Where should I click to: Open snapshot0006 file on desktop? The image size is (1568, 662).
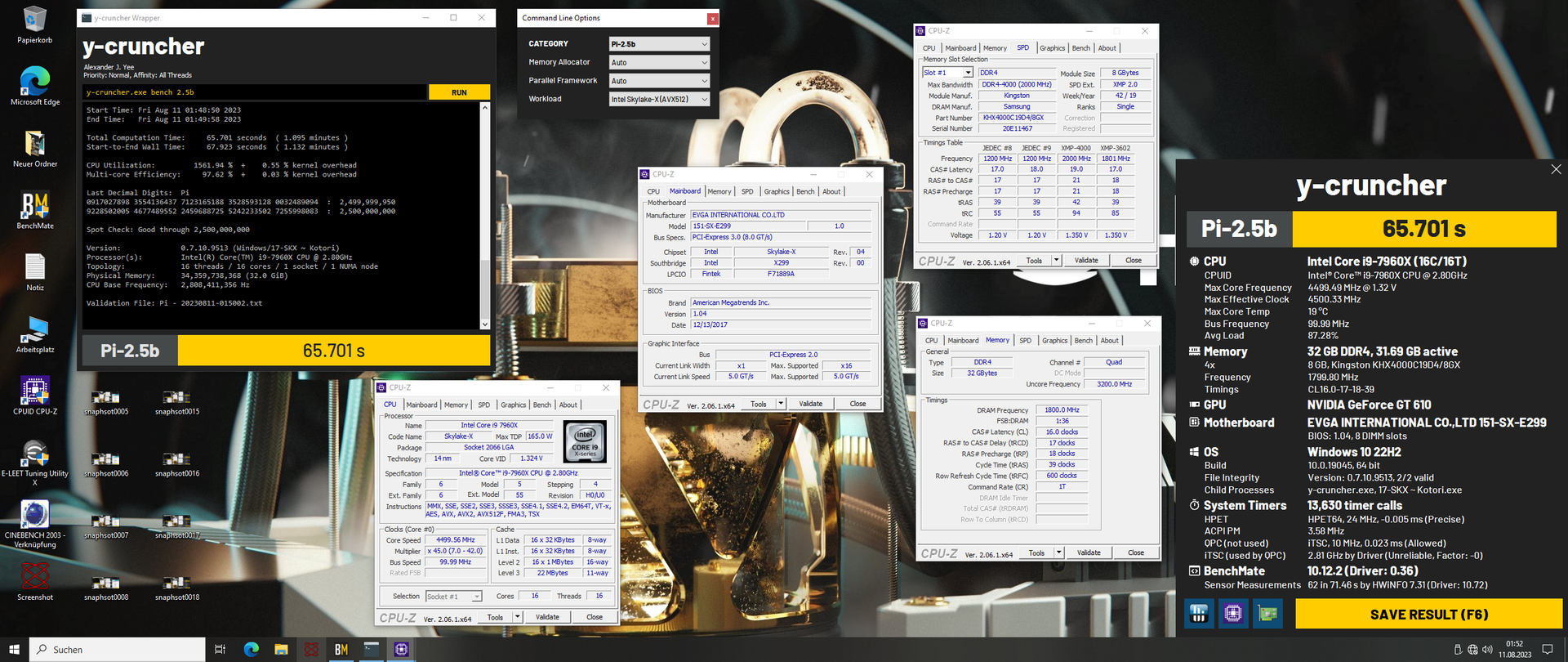click(106, 465)
